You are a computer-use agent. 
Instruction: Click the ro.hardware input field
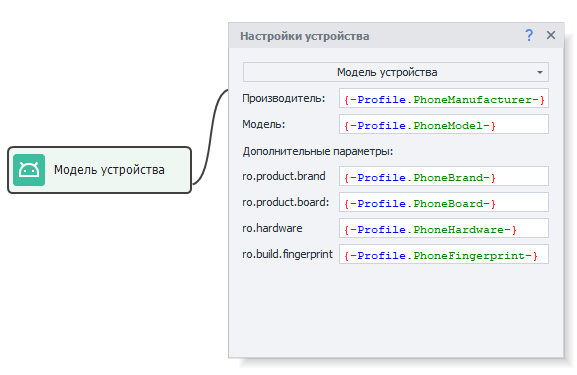pos(444,228)
